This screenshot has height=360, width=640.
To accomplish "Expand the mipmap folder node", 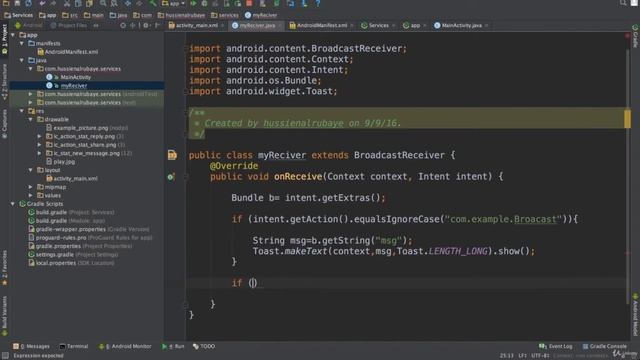I will 31,187.
